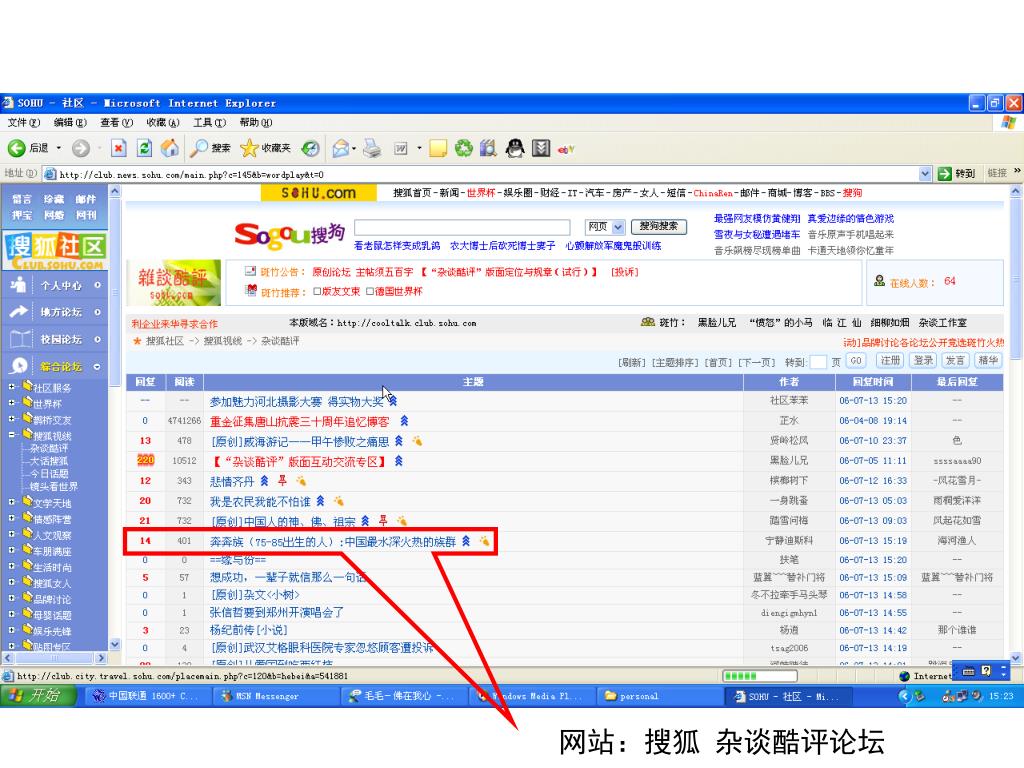Expand the 社区服务 tree node

click(11, 387)
